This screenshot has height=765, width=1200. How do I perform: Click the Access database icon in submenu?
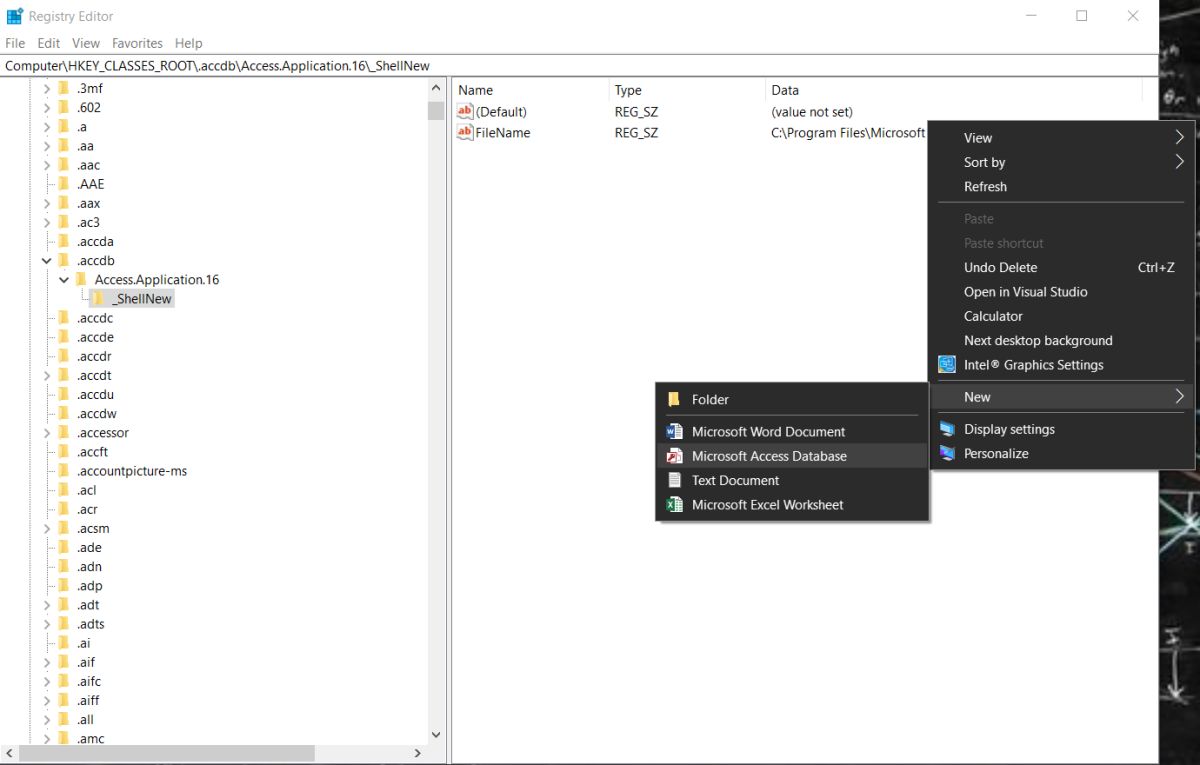coord(674,456)
